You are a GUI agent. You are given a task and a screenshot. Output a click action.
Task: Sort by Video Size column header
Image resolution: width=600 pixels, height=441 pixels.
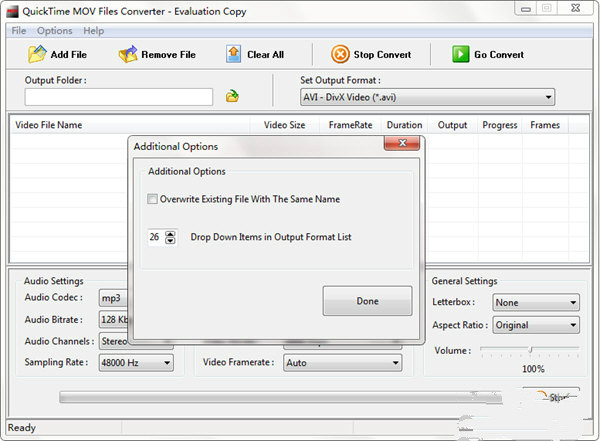click(284, 125)
